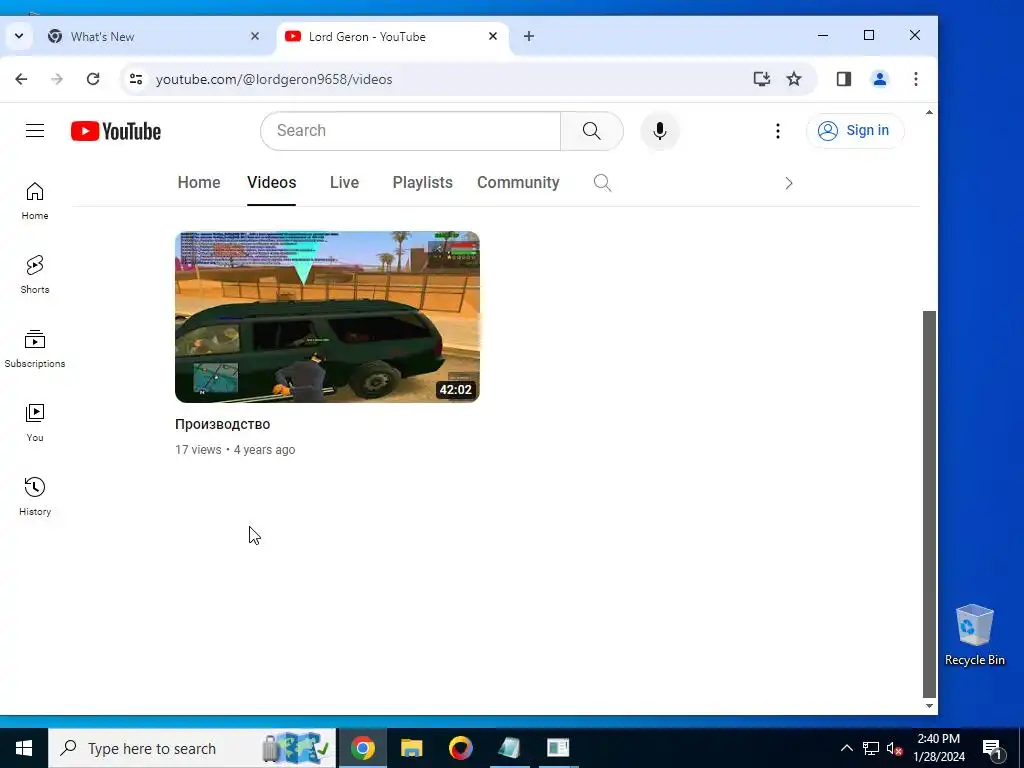Open the channel Live tab
Screen dimensions: 1024x768
pyautogui.click(x=344, y=182)
